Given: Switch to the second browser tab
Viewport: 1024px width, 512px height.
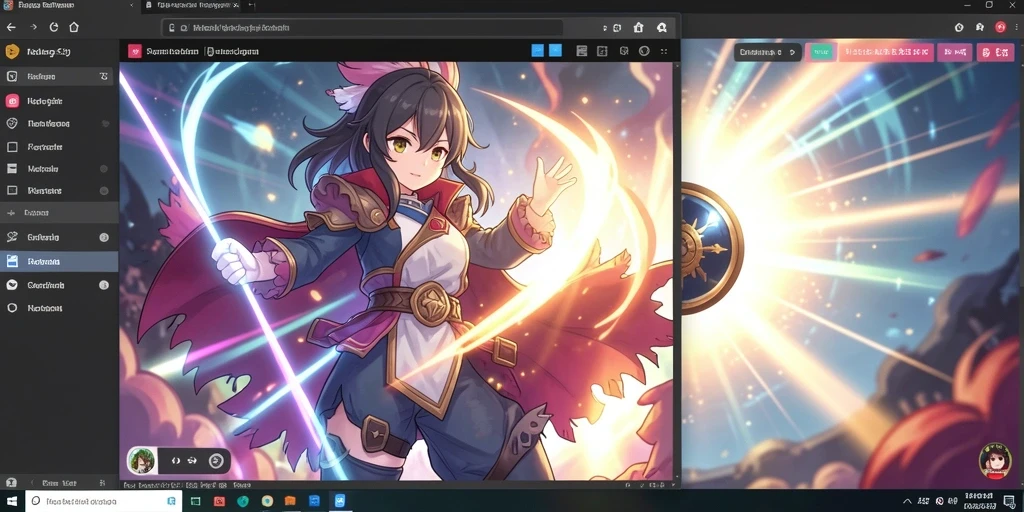Looking at the screenshot, I should coord(191,5).
